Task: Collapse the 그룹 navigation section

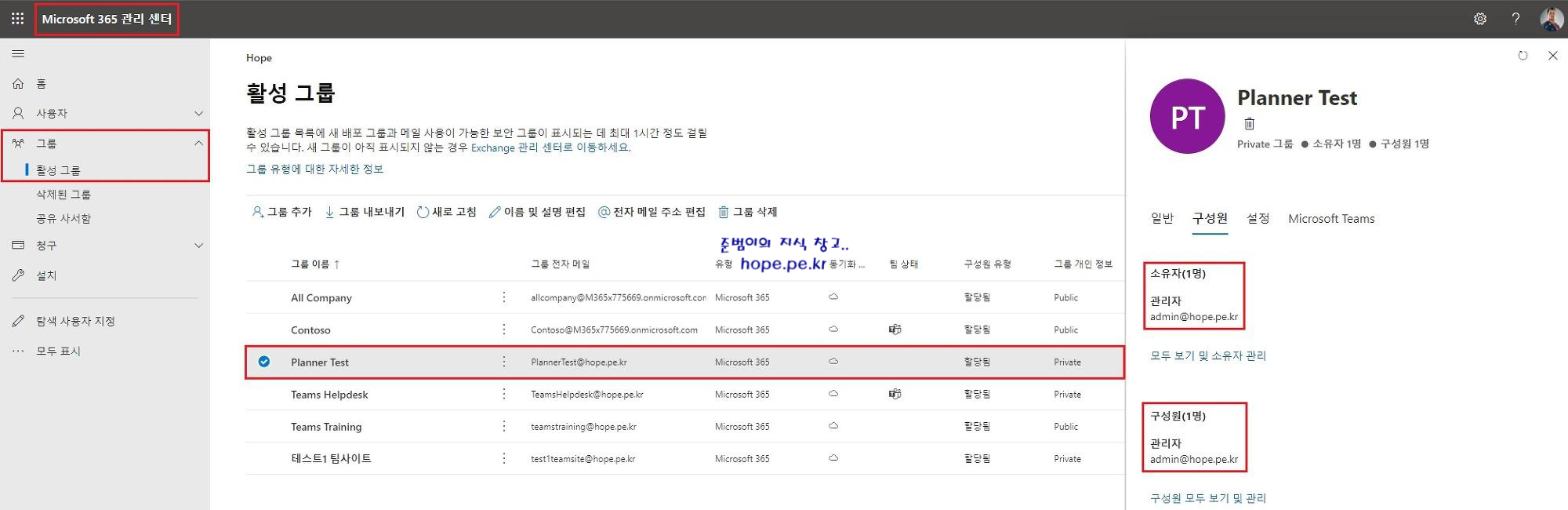Action: 105,144
